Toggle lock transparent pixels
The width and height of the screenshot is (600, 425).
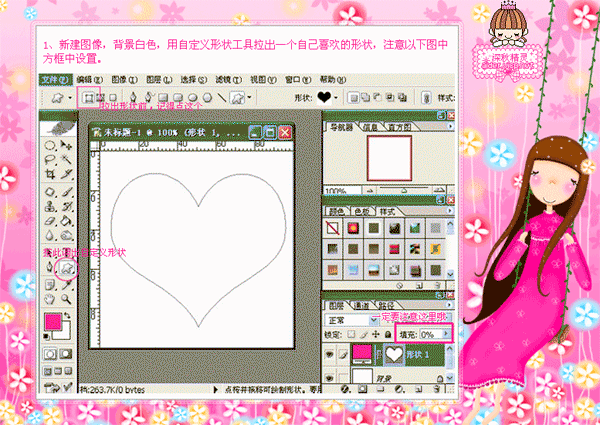(x=351, y=335)
